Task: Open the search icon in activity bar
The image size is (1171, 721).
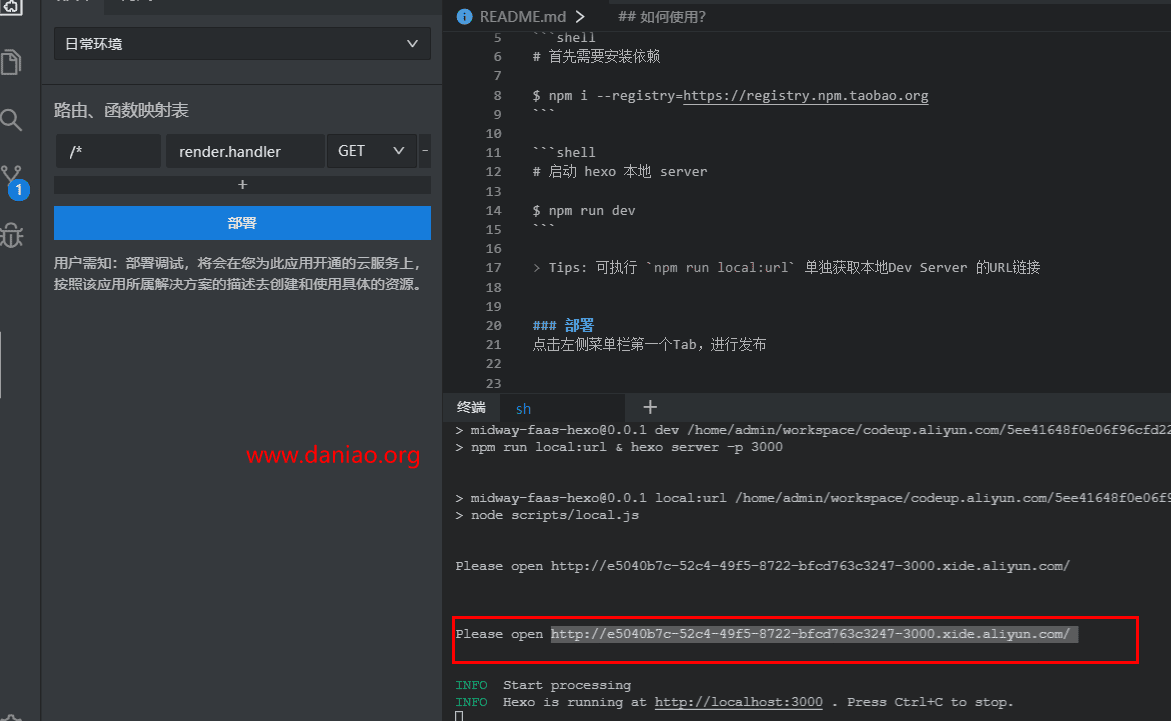Action: (x=12, y=120)
